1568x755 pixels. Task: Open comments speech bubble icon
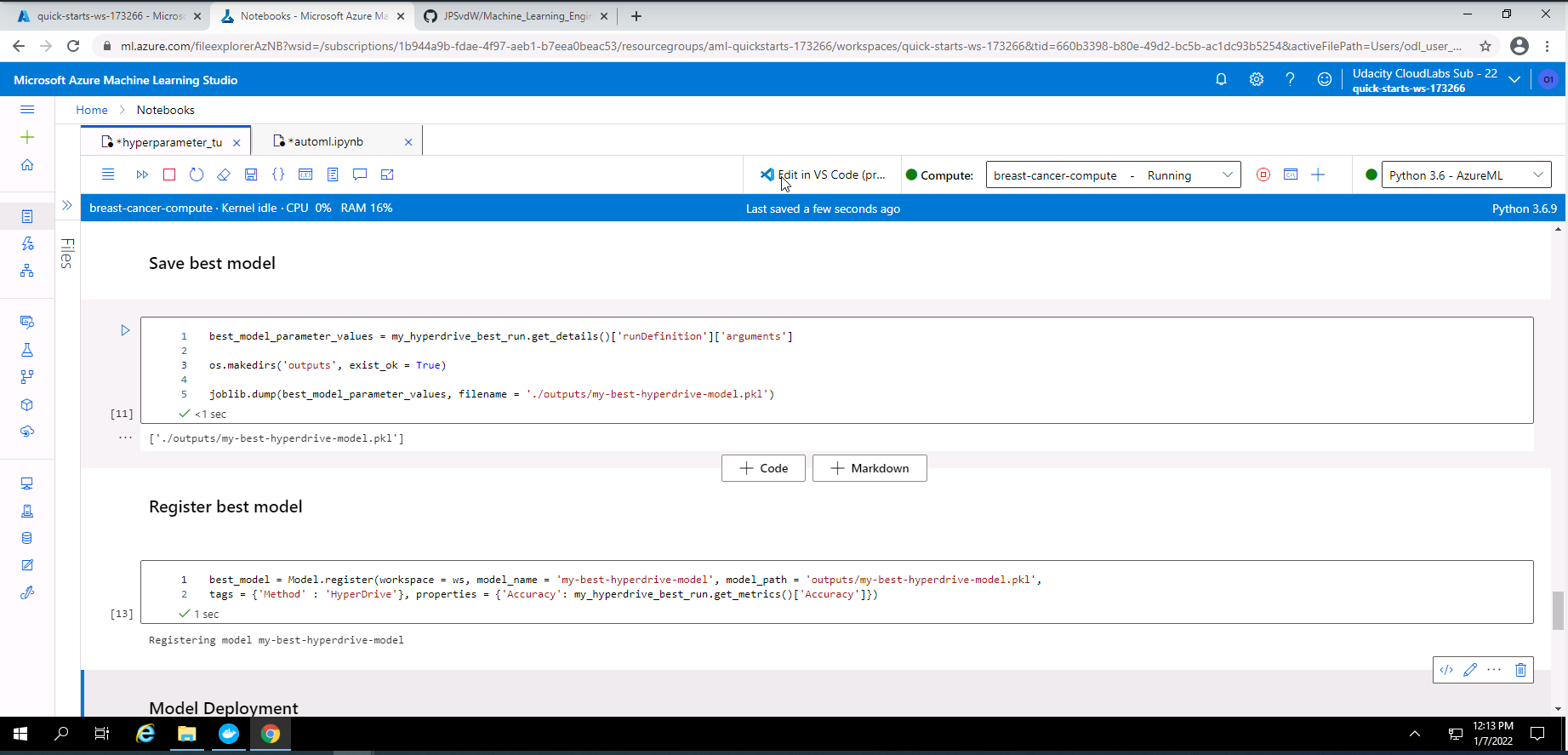[x=360, y=174]
